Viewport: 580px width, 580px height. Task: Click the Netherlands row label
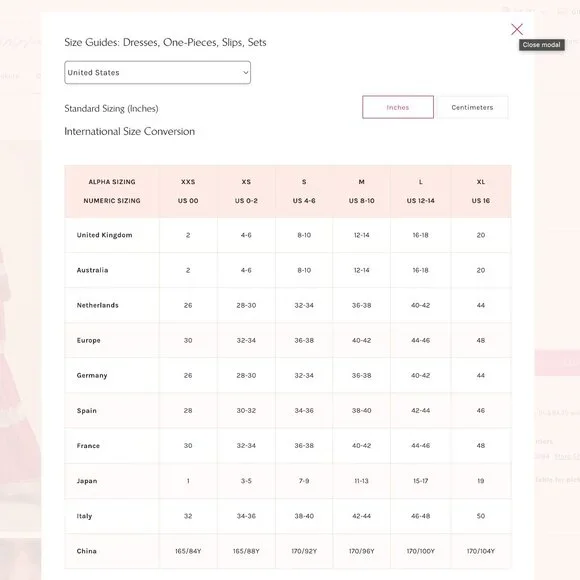click(98, 305)
